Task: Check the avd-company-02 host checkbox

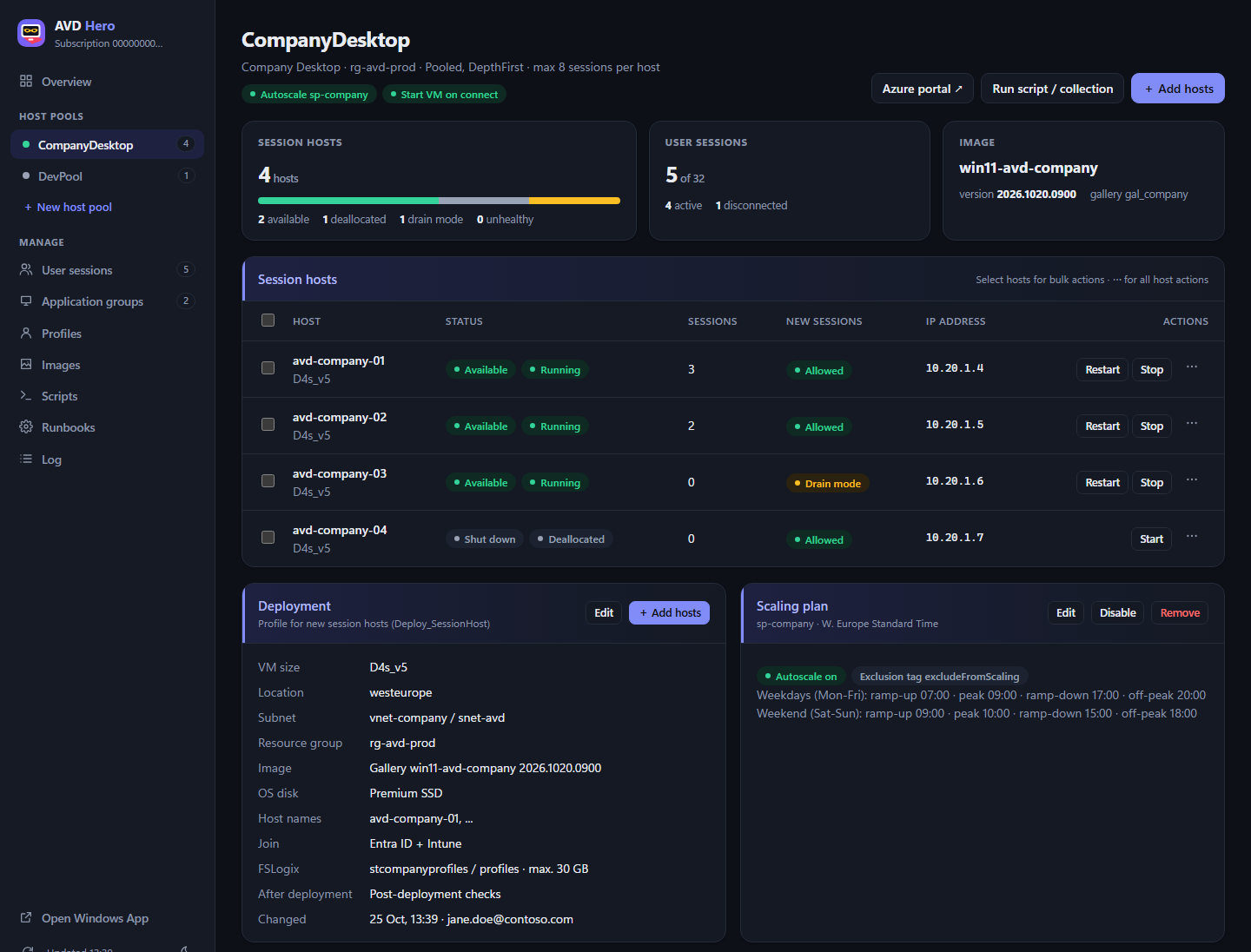Action: coord(268,425)
